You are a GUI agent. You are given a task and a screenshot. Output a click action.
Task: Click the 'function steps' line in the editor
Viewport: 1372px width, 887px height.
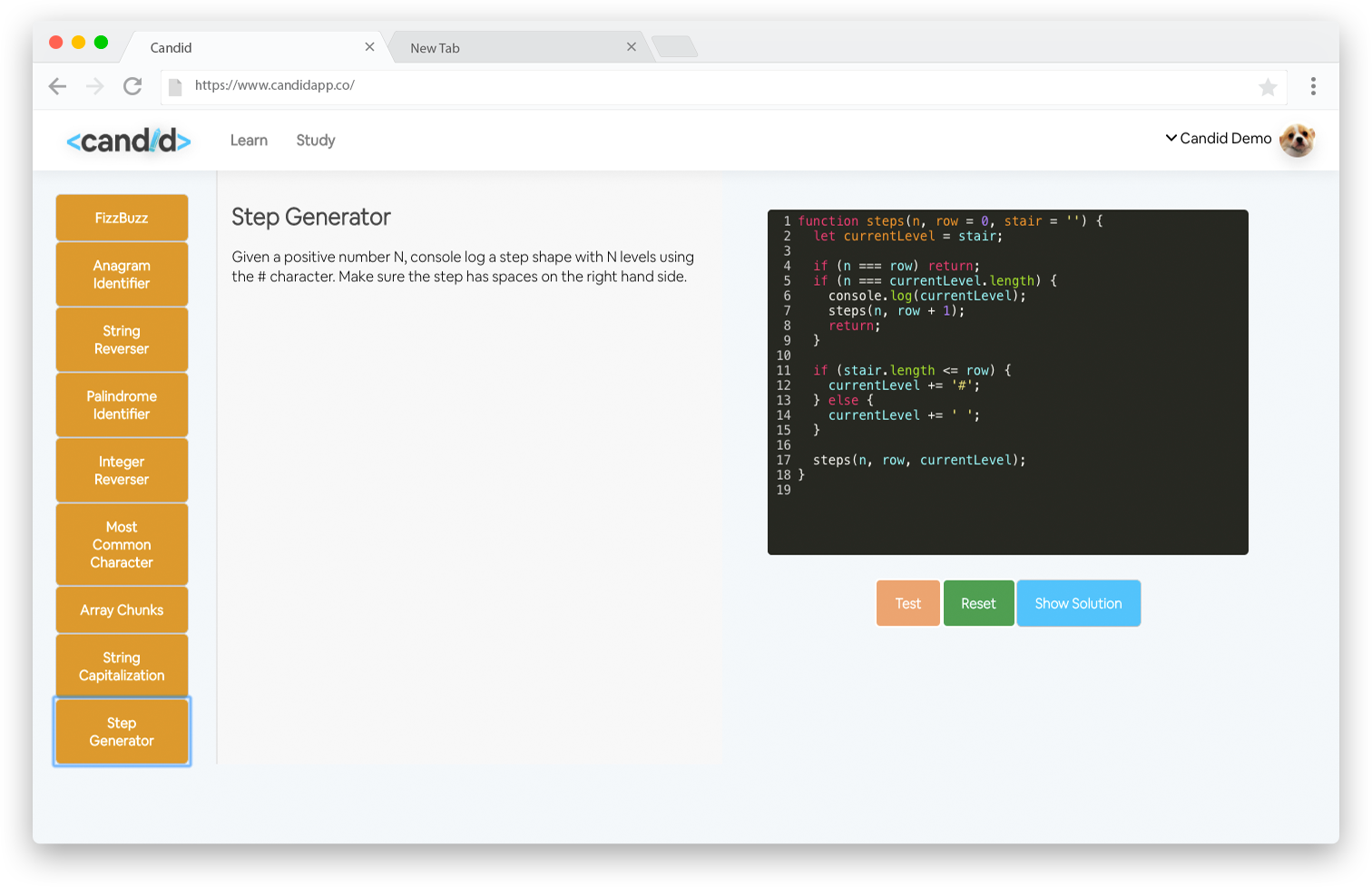click(950, 221)
